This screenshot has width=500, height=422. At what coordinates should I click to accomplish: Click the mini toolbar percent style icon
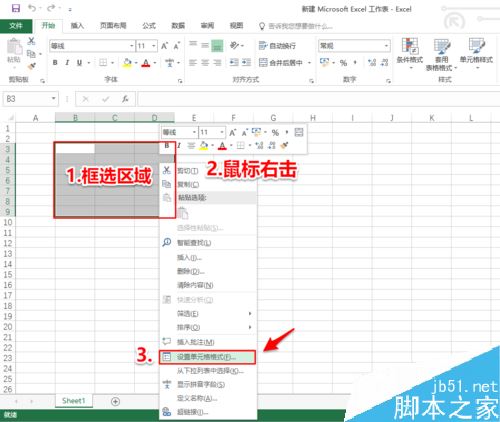pyautogui.click(x=275, y=133)
